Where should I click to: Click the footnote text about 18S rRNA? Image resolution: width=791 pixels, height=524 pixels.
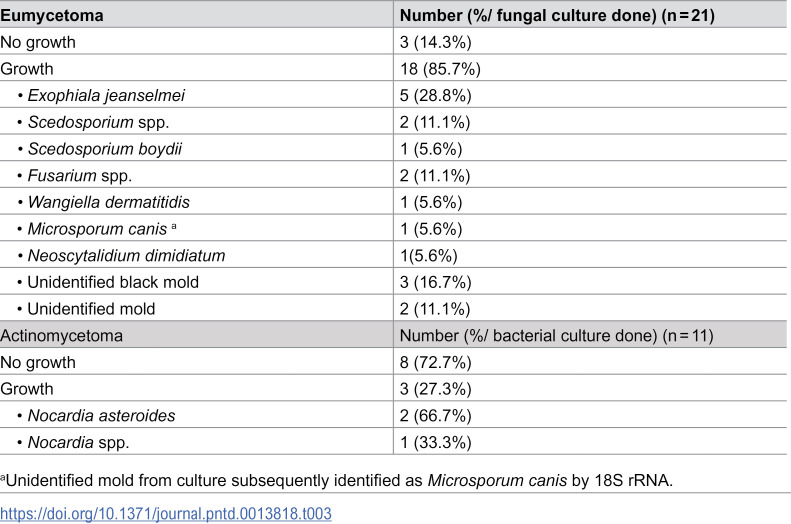[x=336, y=481]
